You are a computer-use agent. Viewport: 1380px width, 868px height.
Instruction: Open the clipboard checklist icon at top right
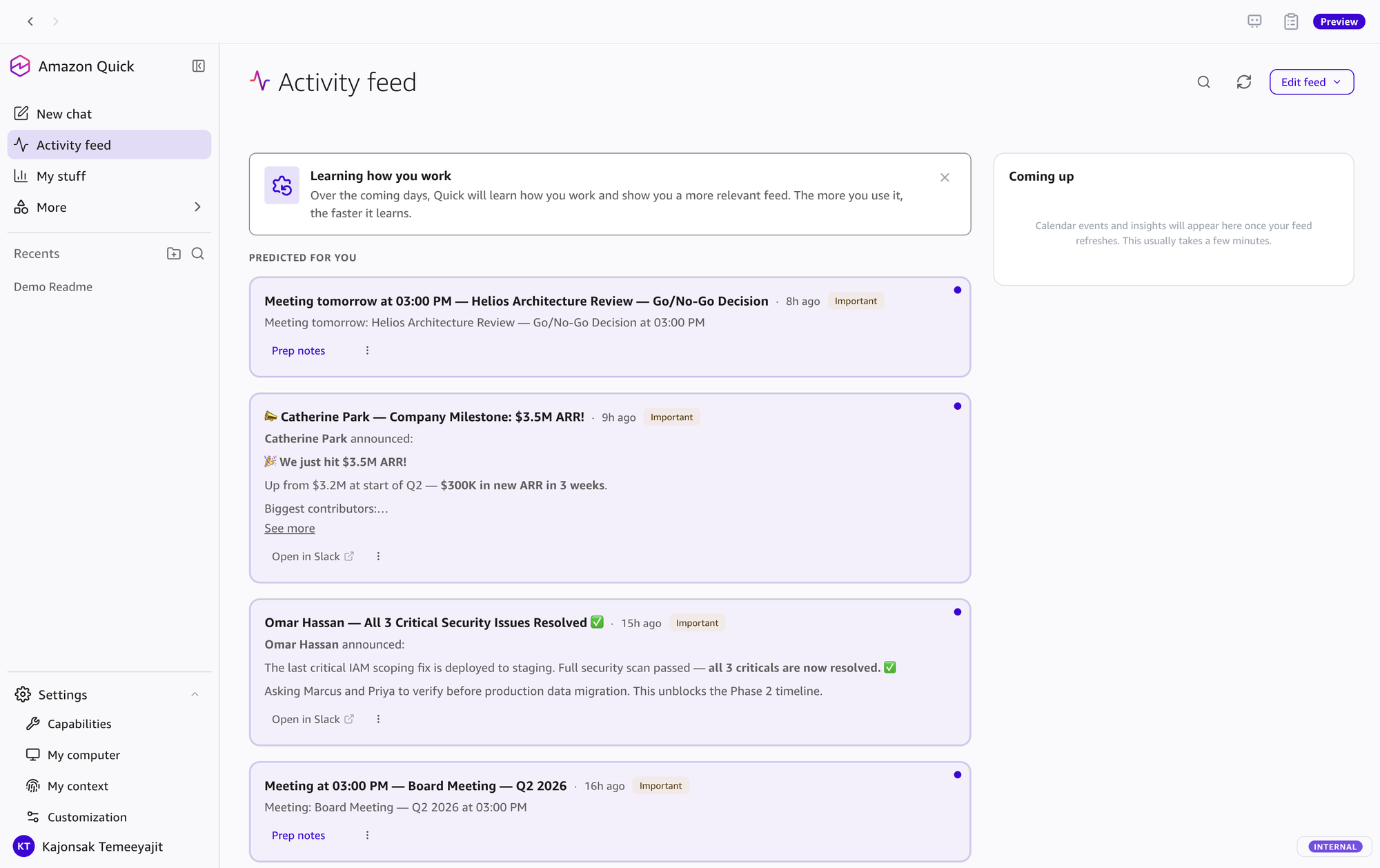1291,21
